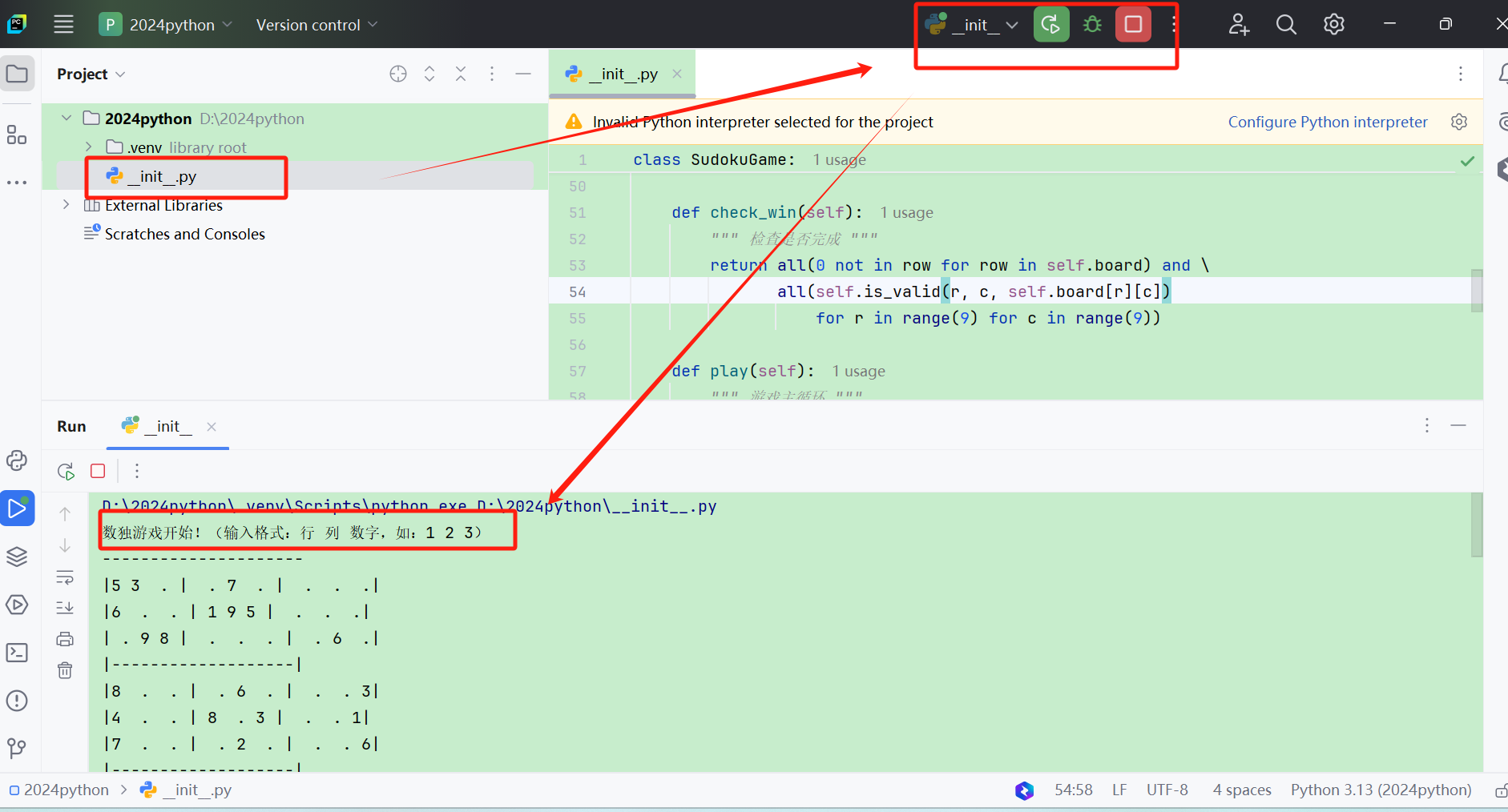Open more actions in Run toolbar
The image size is (1508, 812).
tap(137, 471)
